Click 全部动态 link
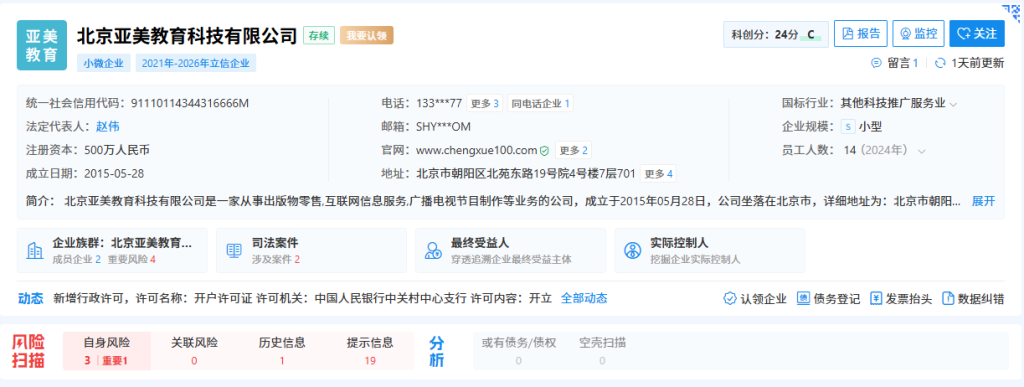Screen dimensions: 1024x387 (x=584, y=298)
